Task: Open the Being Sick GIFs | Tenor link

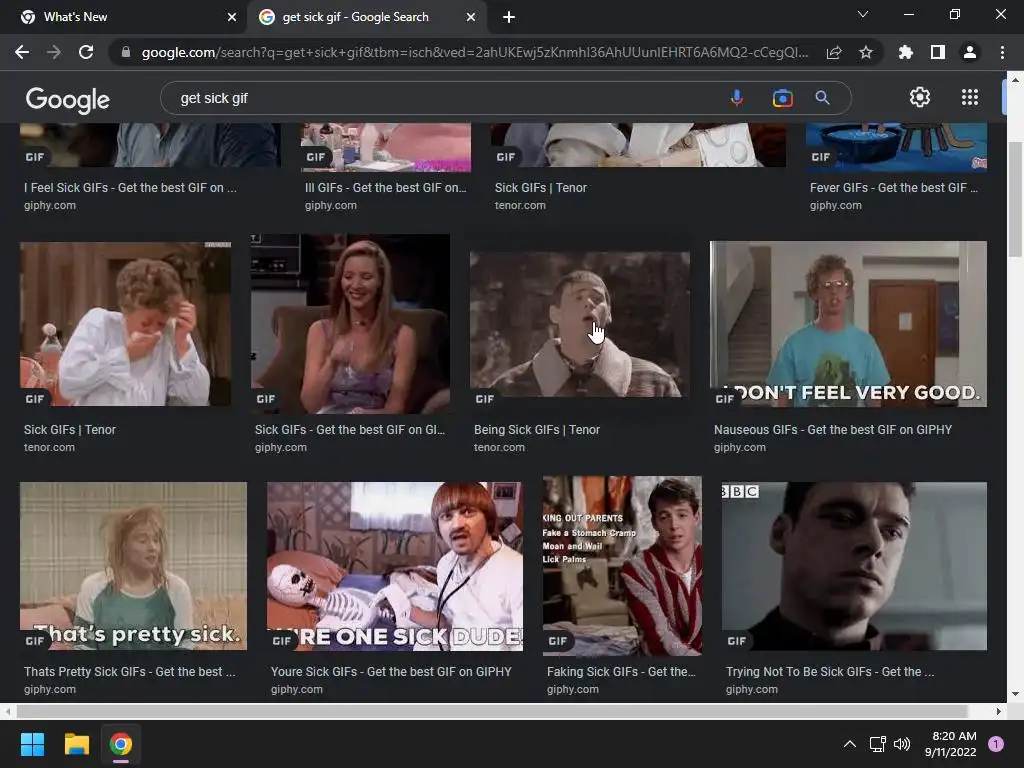Action: point(536,430)
